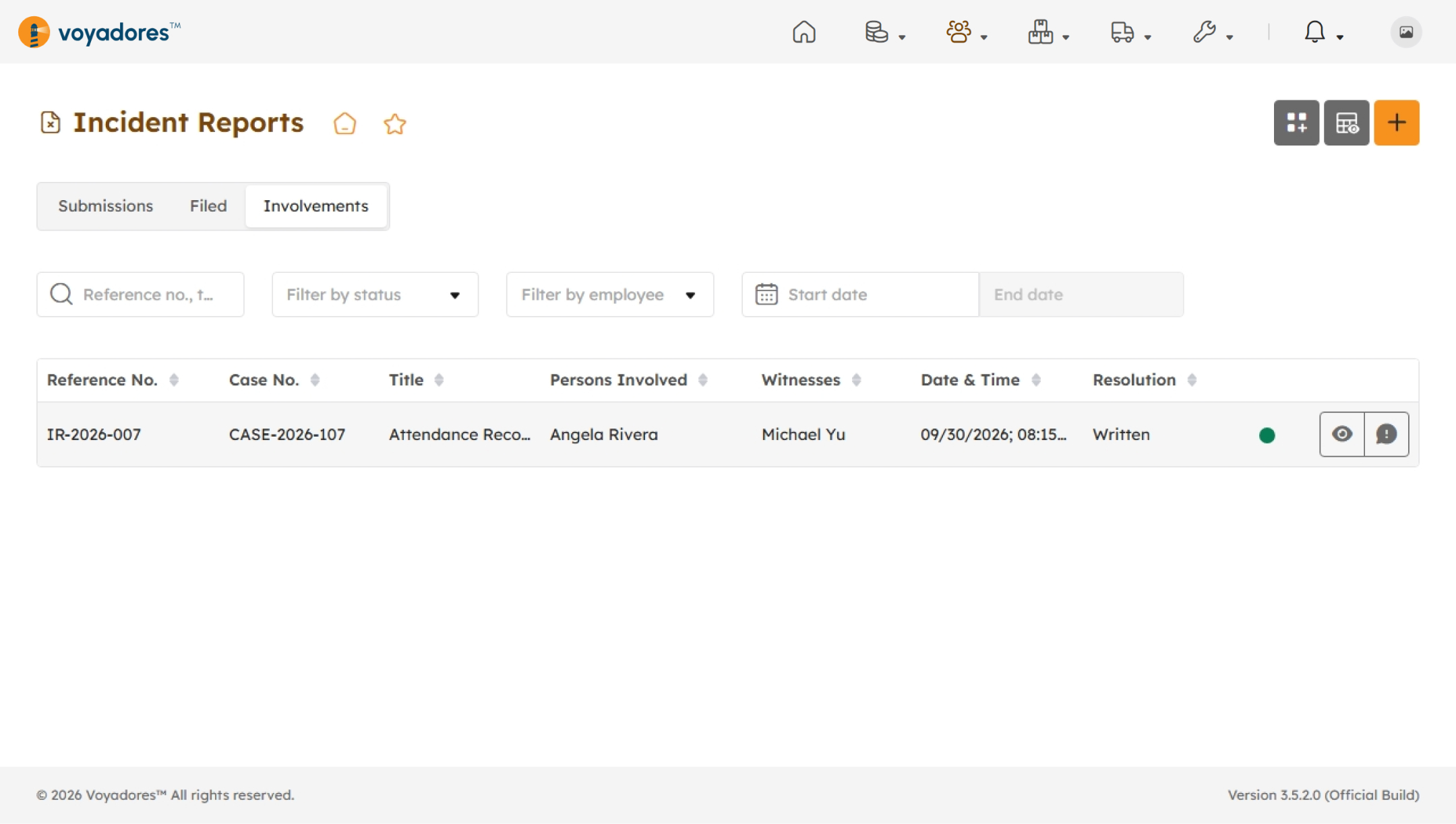This screenshot has width=1456, height=824.
Task: Sort by Witnesses column
Action: [x=856, y=380]
